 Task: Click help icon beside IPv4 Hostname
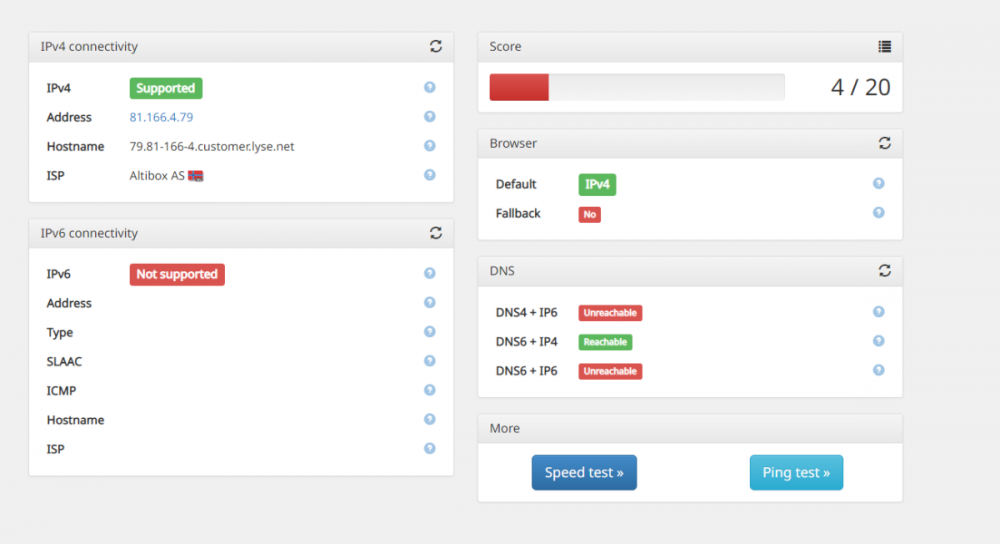coord(429,146)
